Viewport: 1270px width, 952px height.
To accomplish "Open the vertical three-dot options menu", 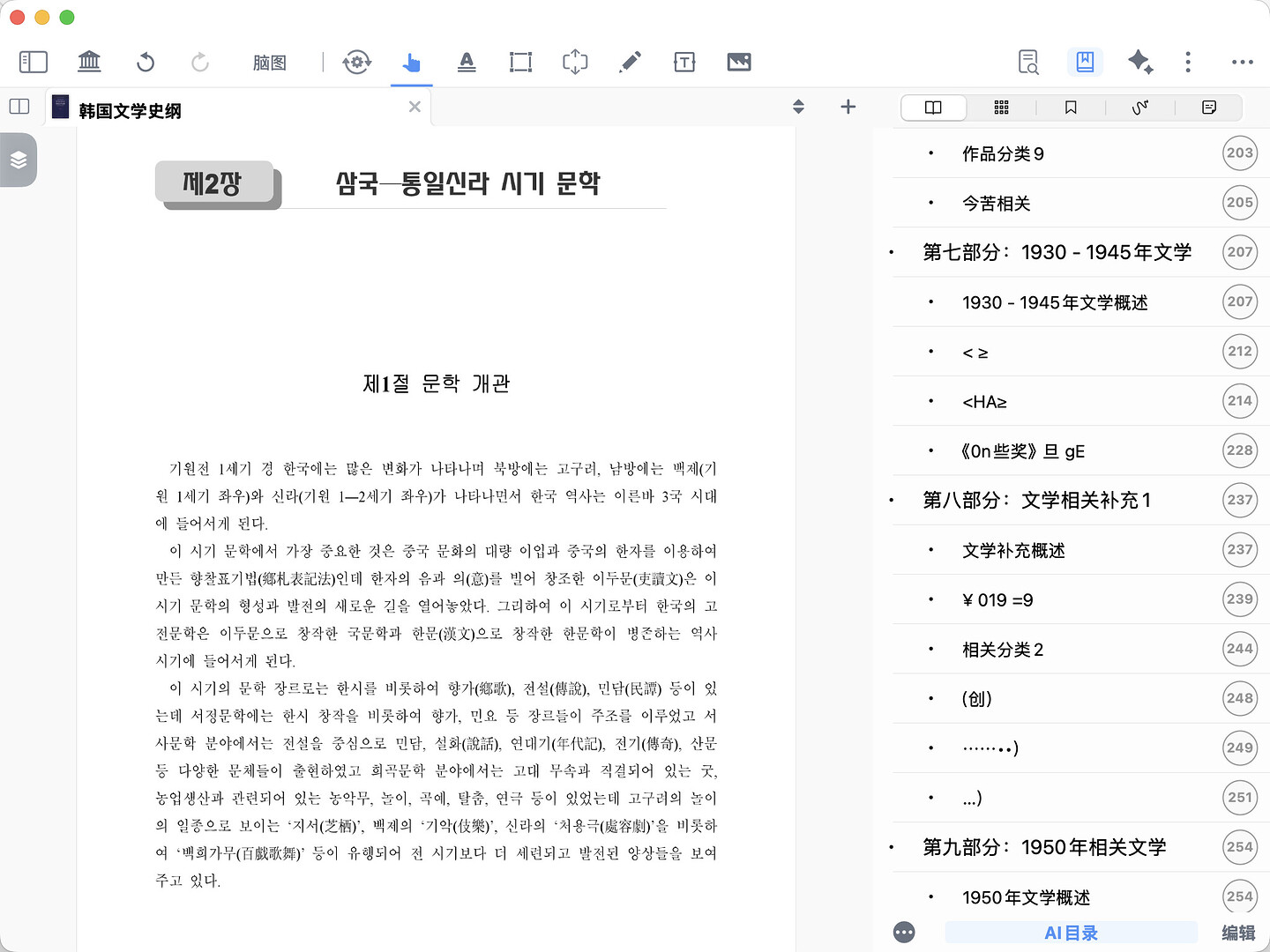I will click(x=1188, y=62).
